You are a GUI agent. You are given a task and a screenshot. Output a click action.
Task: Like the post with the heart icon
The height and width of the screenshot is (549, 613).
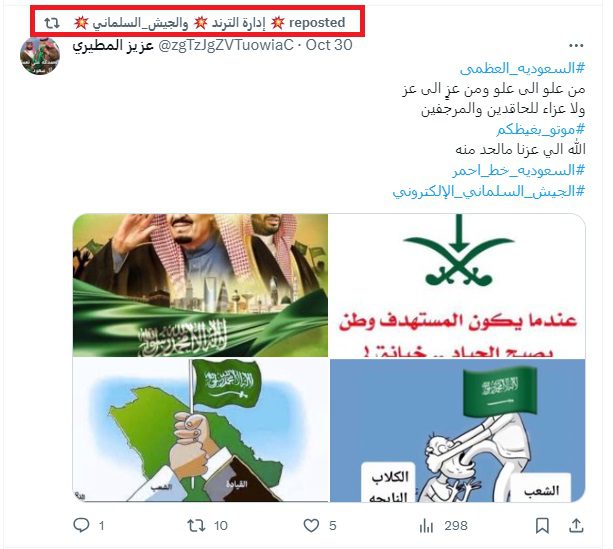pyautogui.click(x=311, y=525)
